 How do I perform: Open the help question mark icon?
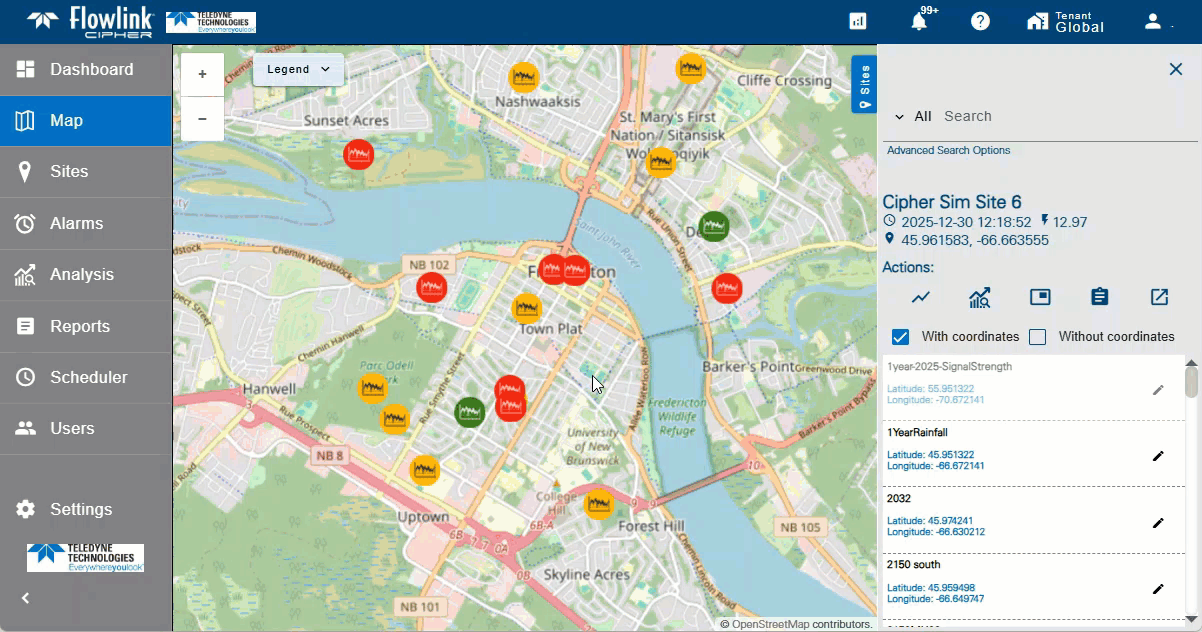pyautogui.click(x=980, y=22)
